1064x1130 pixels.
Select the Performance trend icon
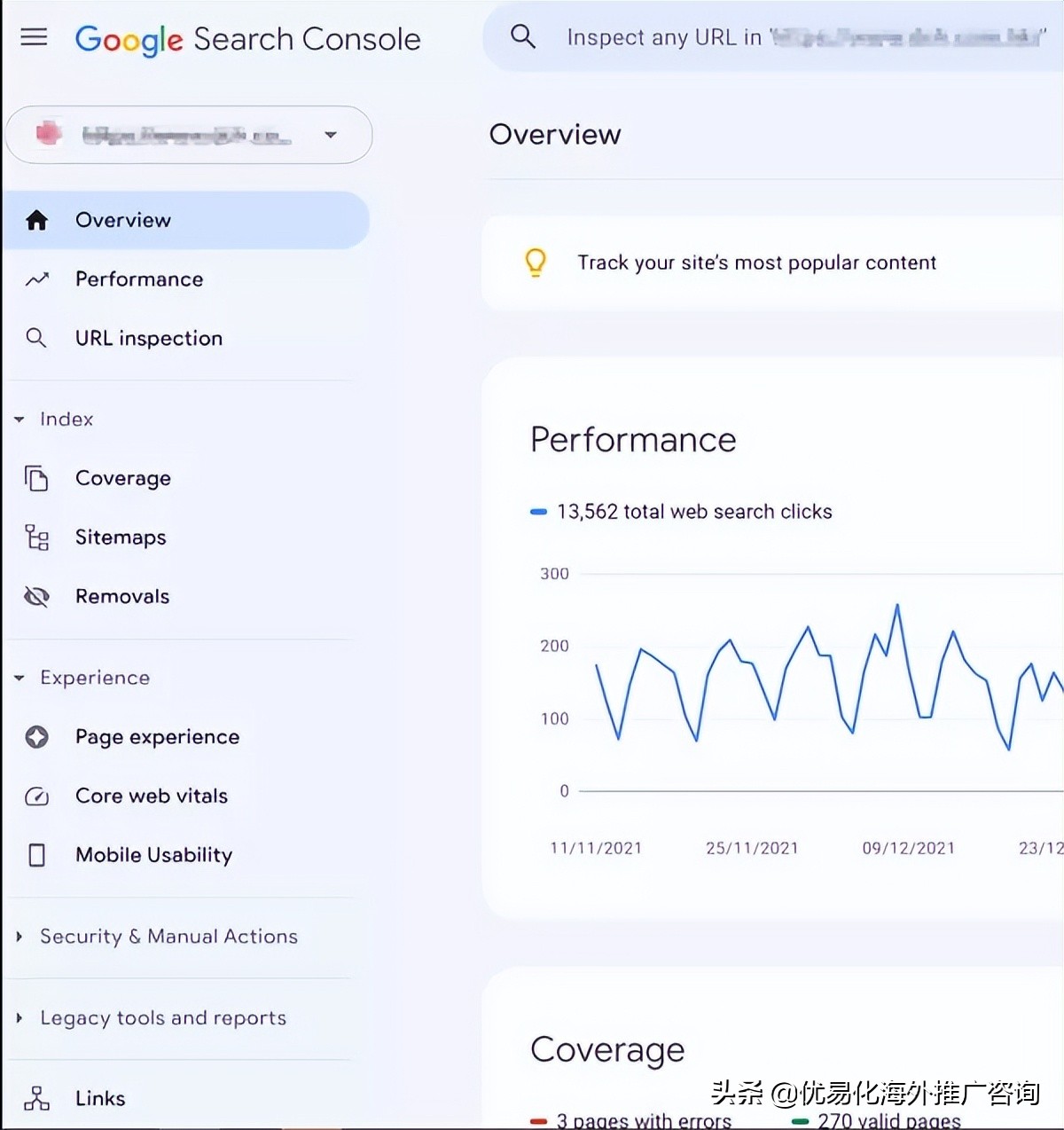[36, 279]
